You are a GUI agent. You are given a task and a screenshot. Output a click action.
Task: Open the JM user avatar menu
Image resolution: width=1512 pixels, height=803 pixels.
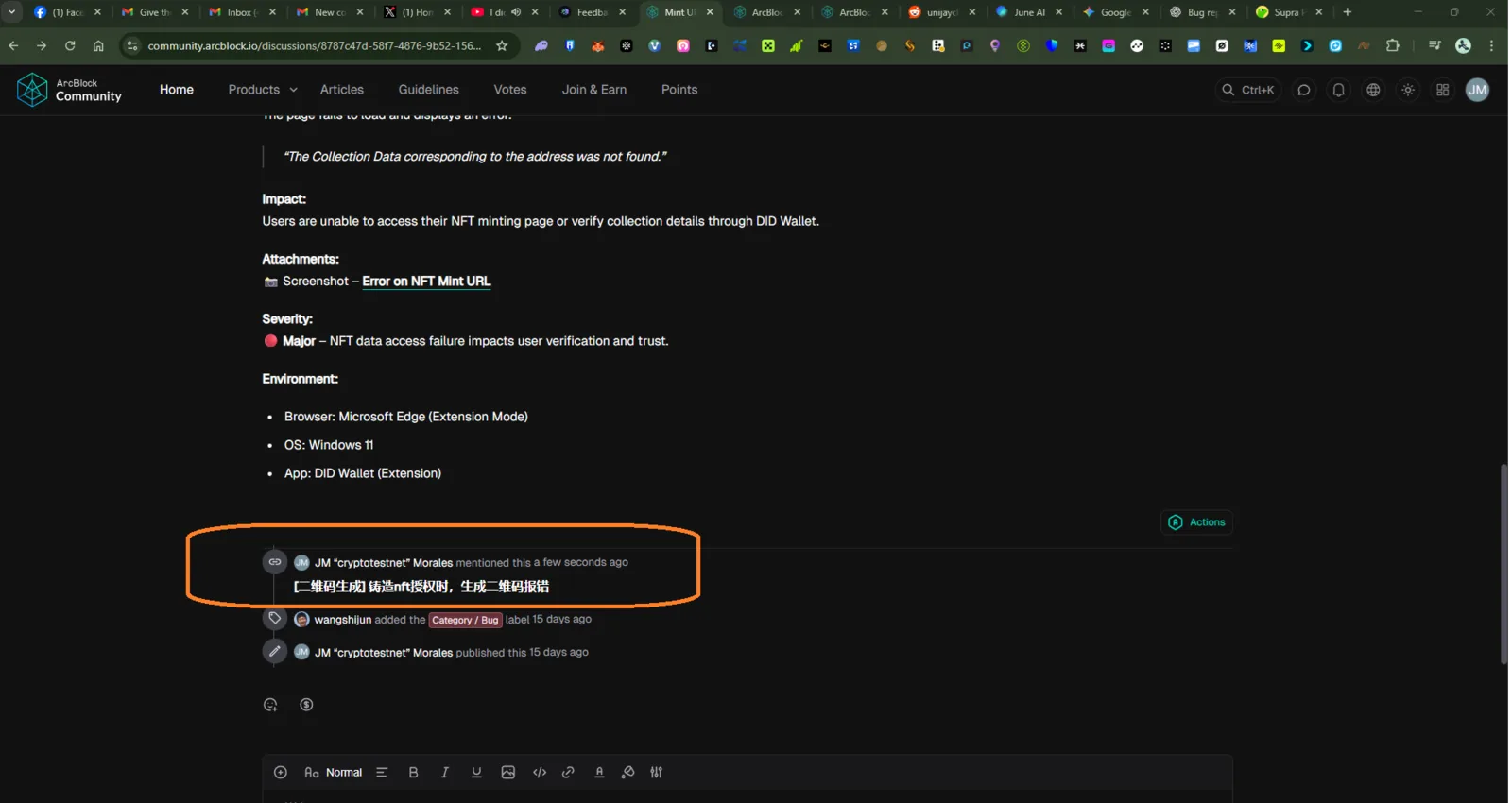coord(1477,90)
